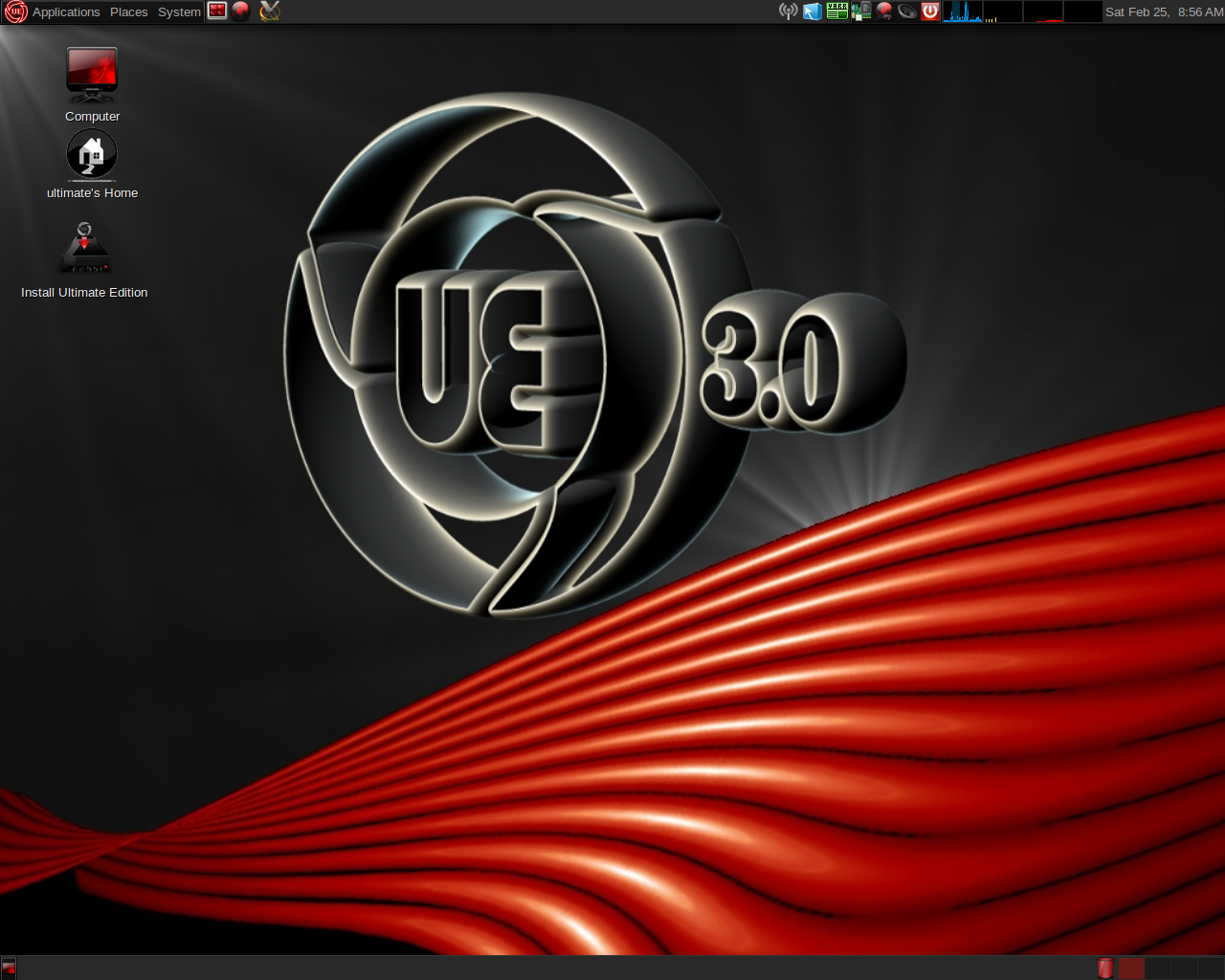Open the speaker volume control
The width and height of the screenshot is (1225, 980).
click(907, 11)
